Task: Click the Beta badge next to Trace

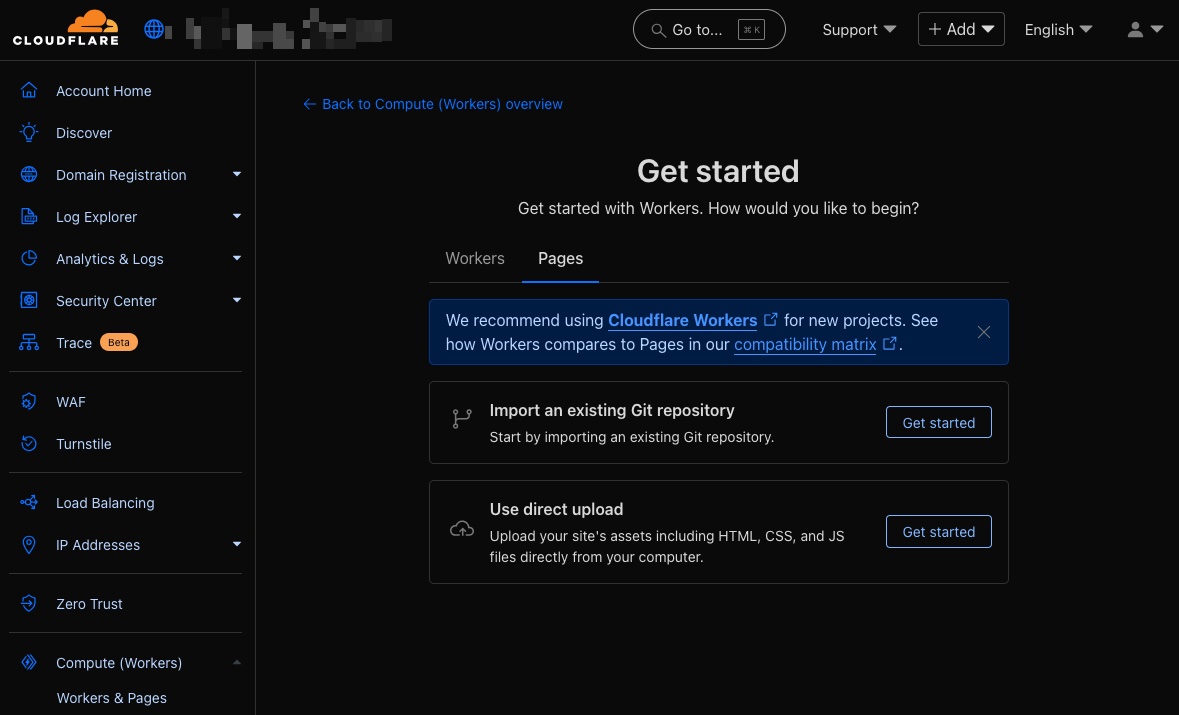Action: [119, 342]
